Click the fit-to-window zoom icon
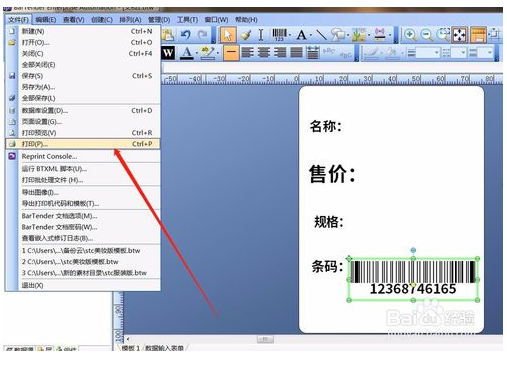The height and width of the screenshot is (378, 507). [x=460, y=35]
